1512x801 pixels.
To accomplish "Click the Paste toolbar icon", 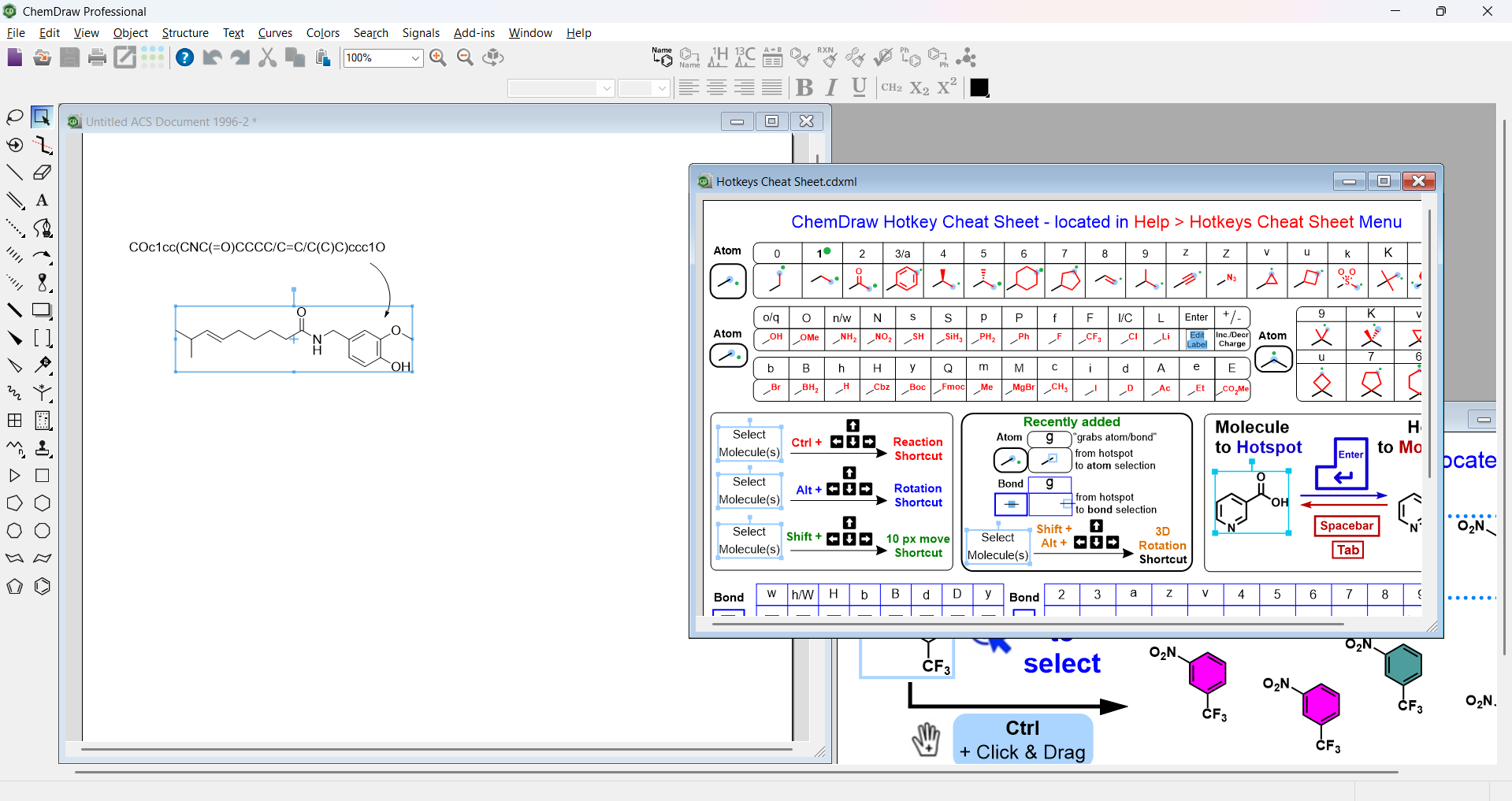I will [x=323, y=57].
